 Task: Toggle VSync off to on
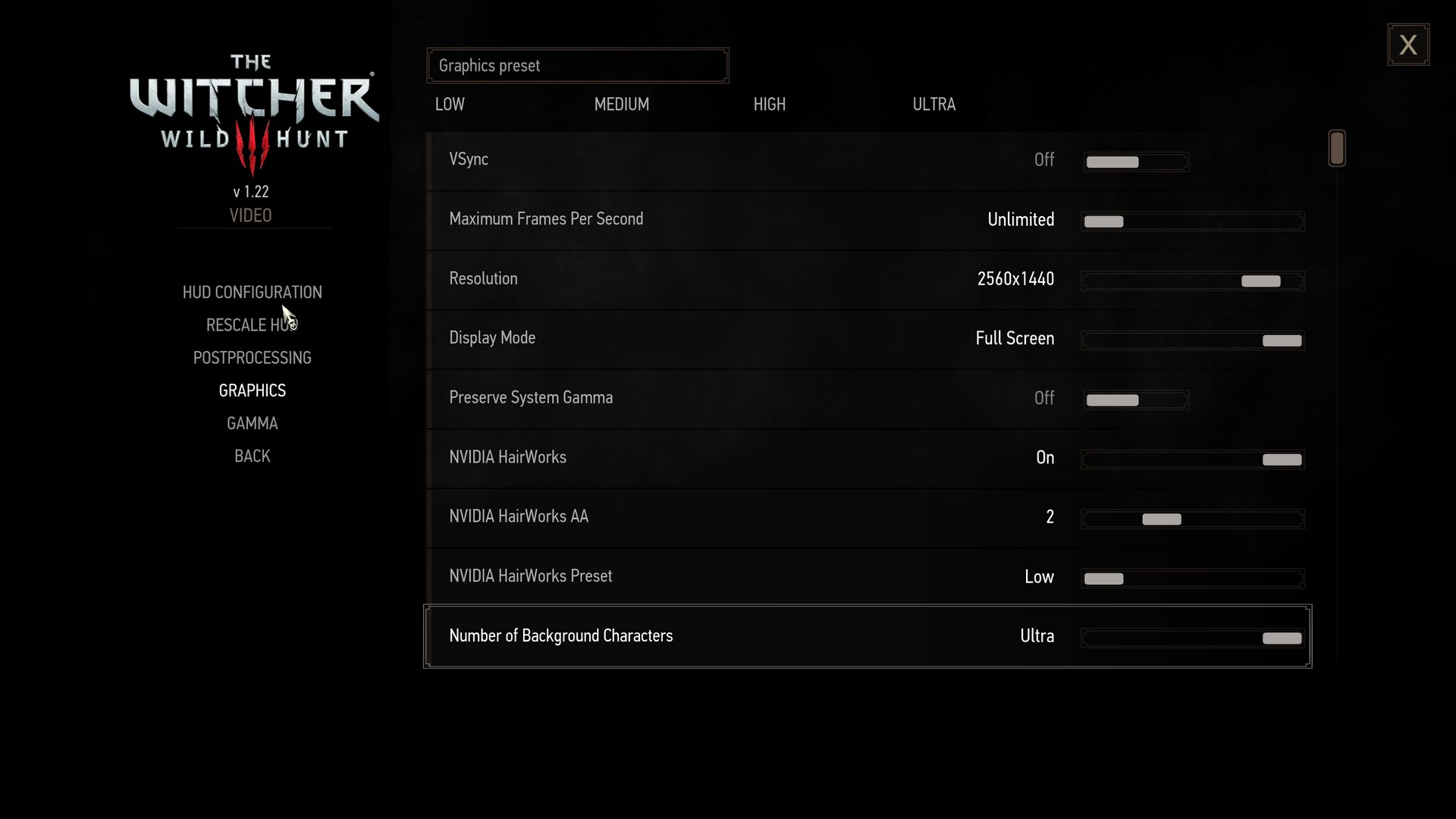[x=1165, y=160]
